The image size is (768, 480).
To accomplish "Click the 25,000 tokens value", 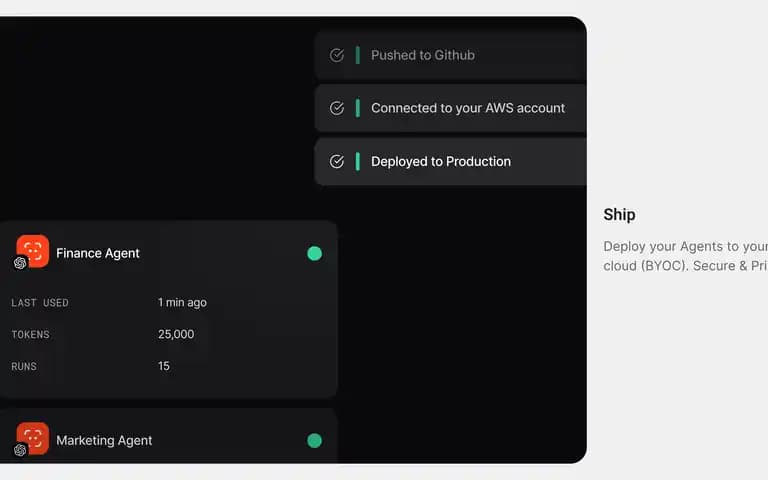I will [176, 334].
